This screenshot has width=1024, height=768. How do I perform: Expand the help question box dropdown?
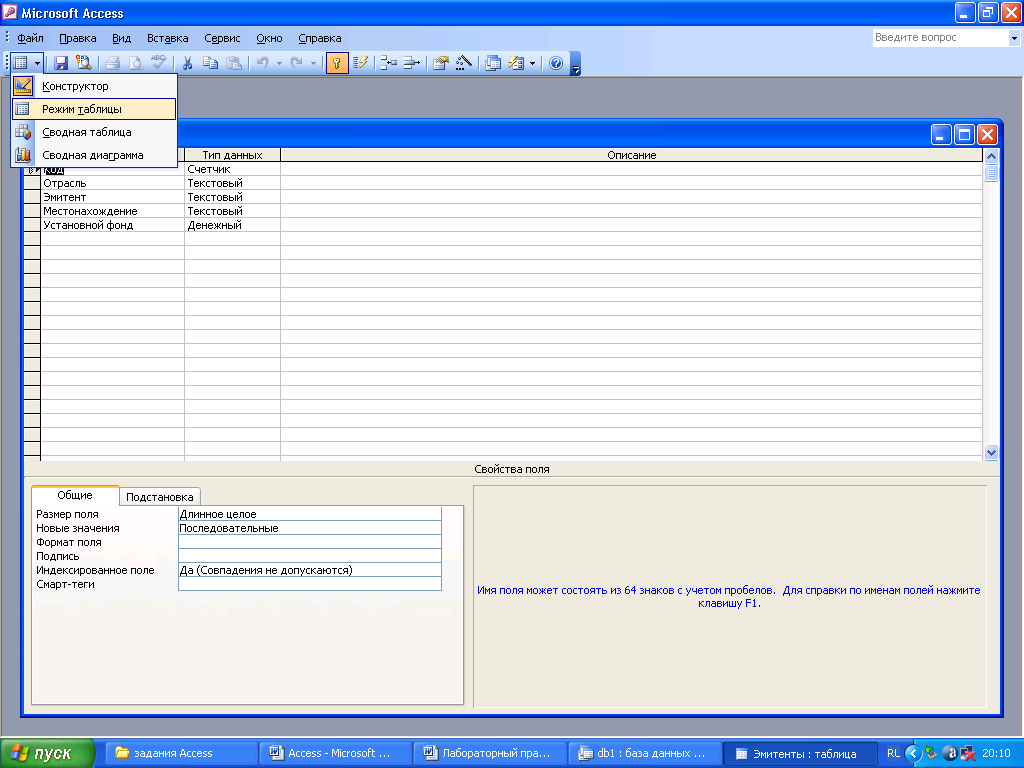(x=1014, y=38)
